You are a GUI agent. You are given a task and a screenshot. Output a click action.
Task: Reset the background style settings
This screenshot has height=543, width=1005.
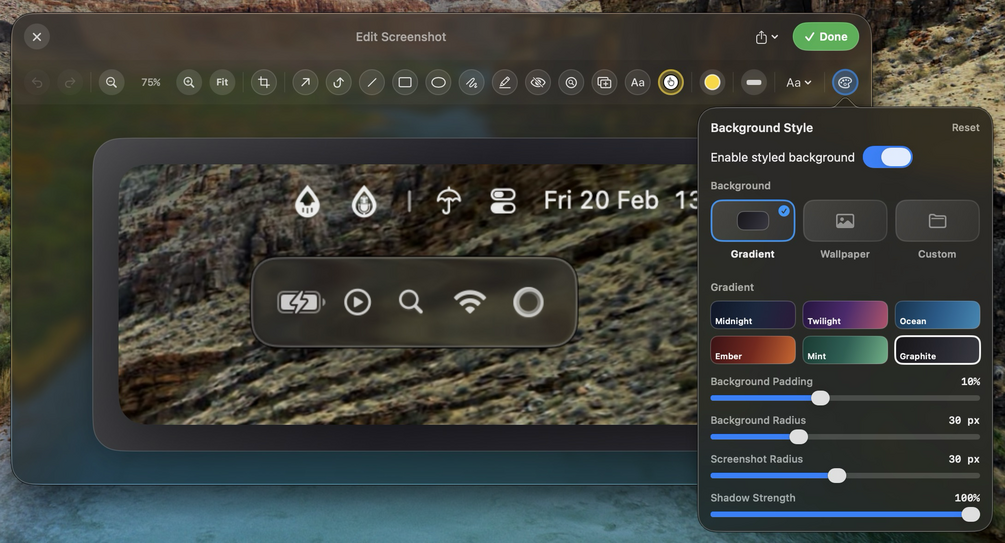965,128
